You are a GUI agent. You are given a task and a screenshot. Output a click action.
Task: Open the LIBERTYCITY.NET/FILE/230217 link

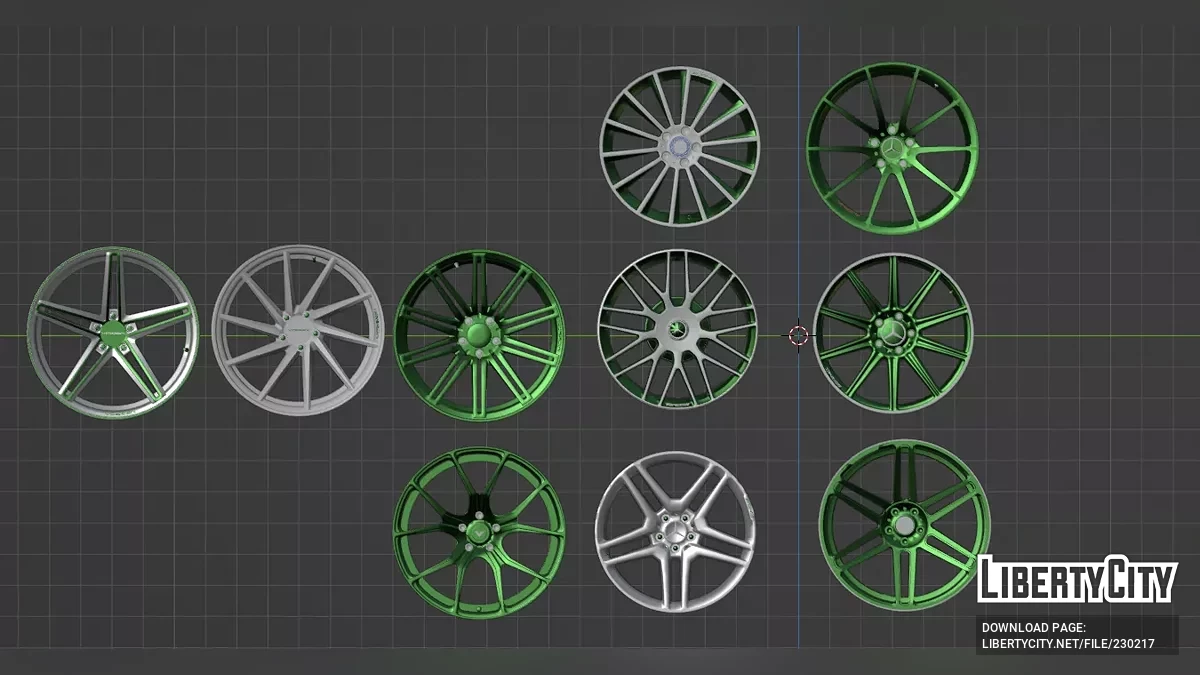tap(1068, 644)
